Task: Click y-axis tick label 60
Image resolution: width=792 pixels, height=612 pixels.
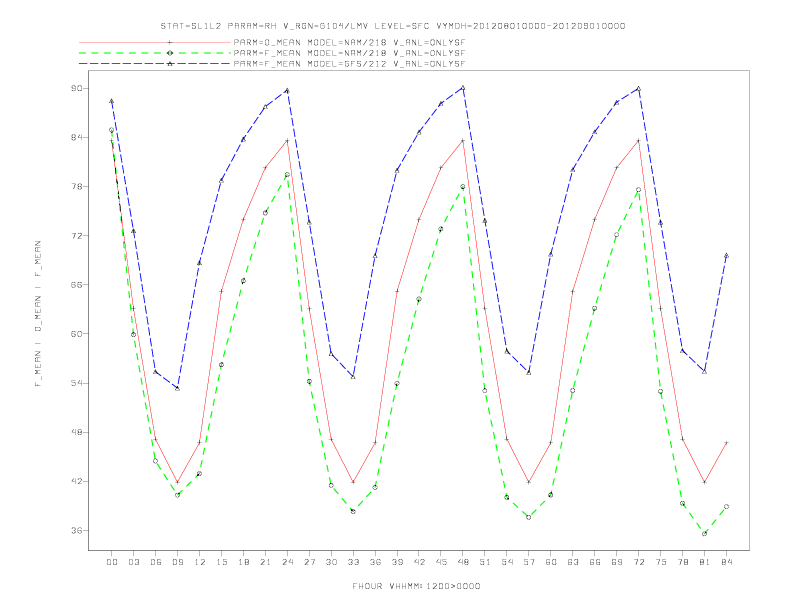Action: (x=77, y=334)
